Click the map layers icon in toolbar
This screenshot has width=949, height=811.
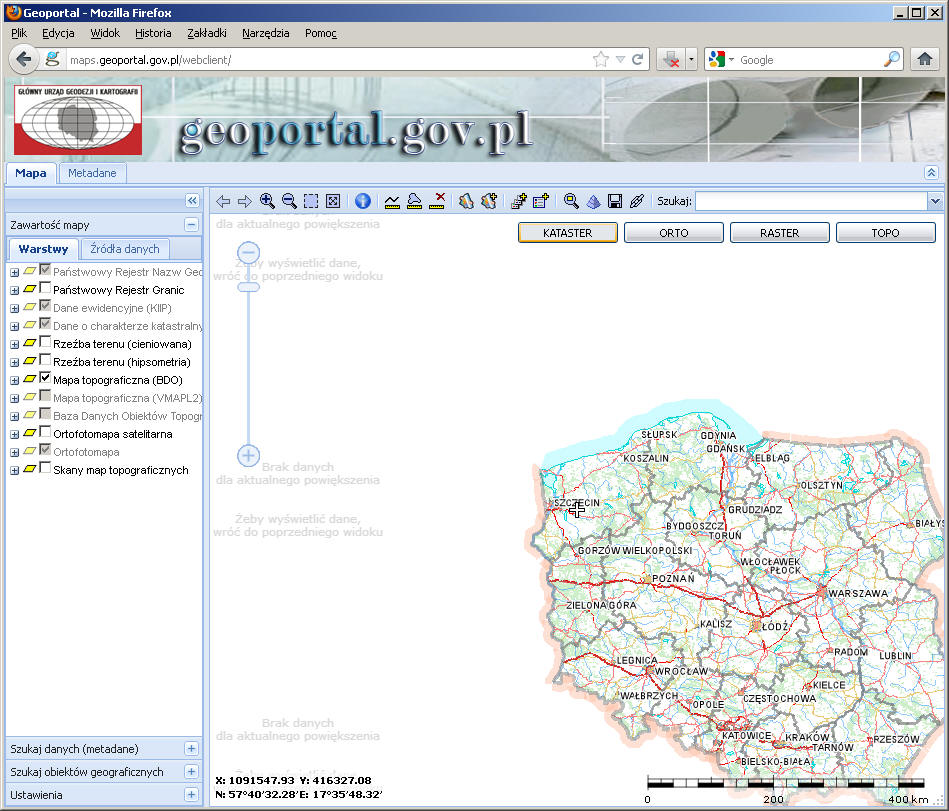[465, 201]
